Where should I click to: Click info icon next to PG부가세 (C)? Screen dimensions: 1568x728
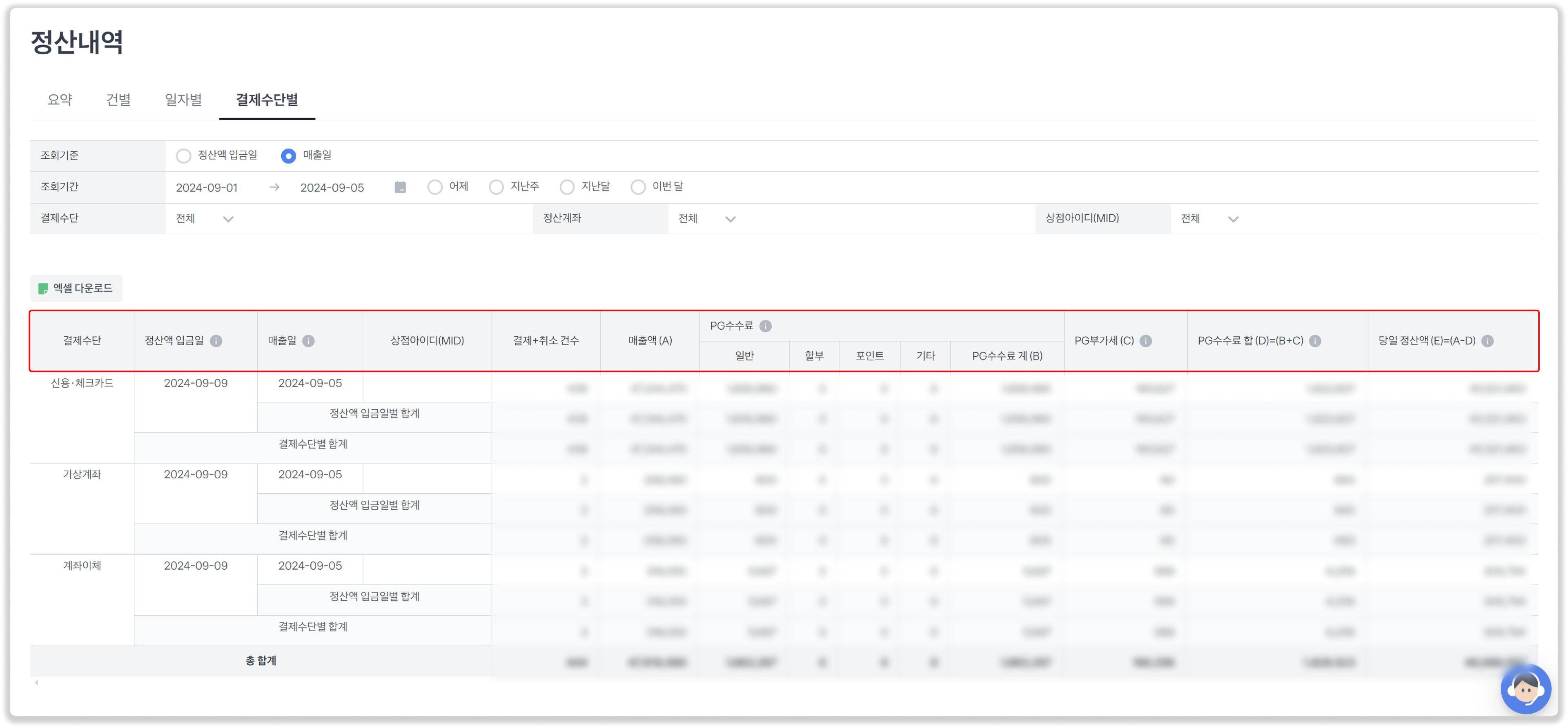coord(1145,341)
